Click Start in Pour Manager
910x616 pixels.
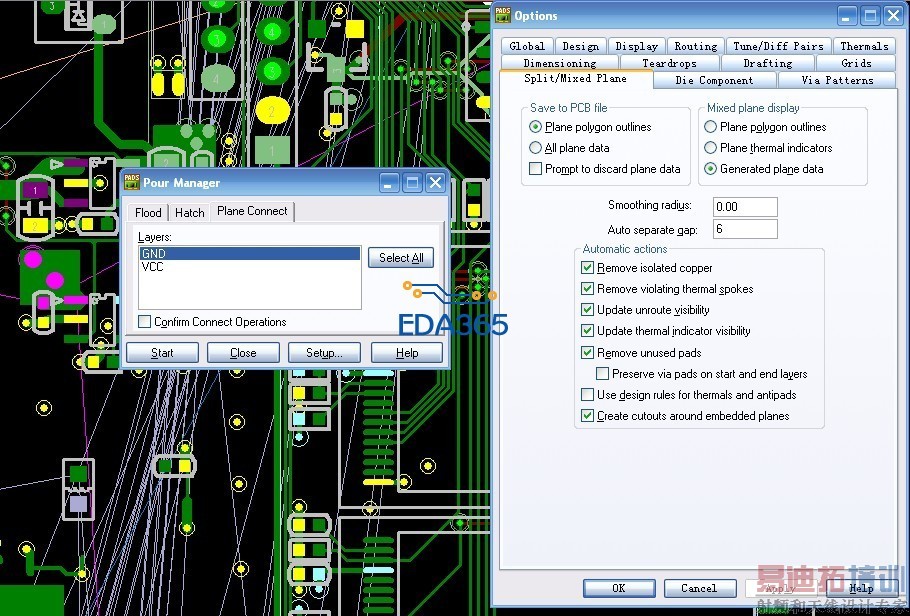[x=162, y=353]
